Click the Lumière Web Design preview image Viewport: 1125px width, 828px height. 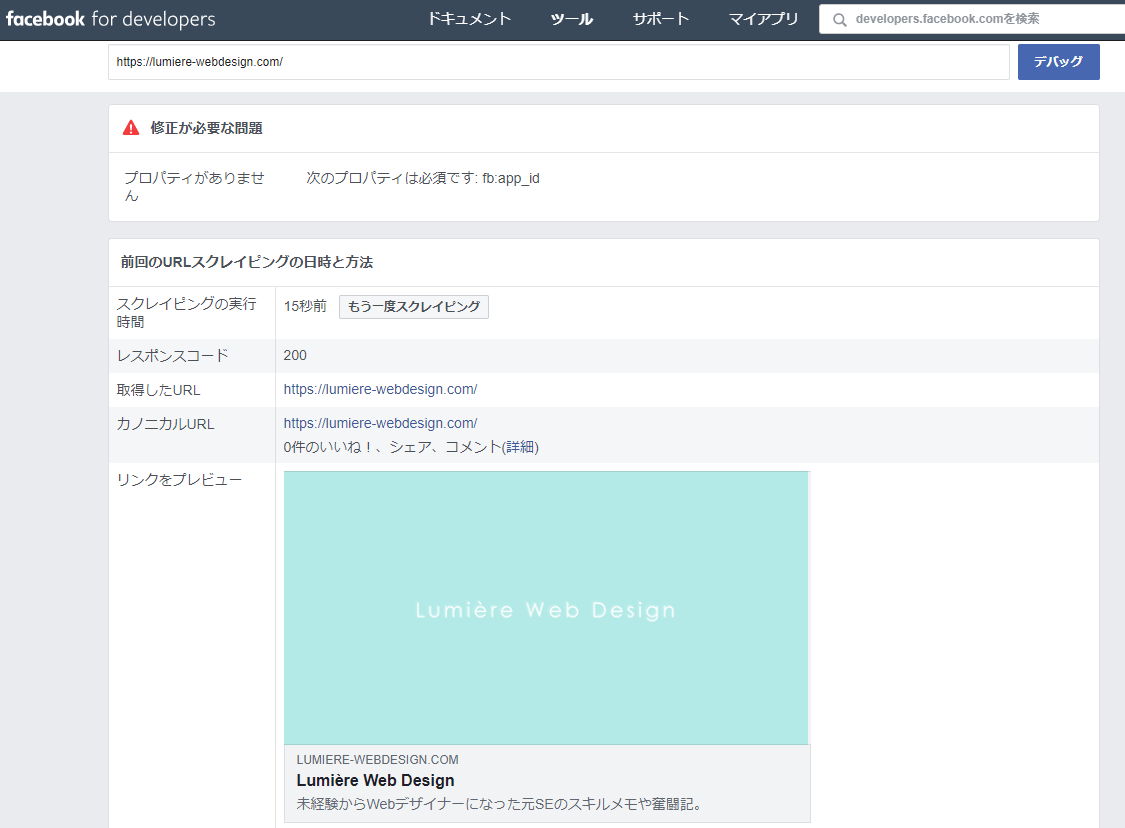[547, 608]
